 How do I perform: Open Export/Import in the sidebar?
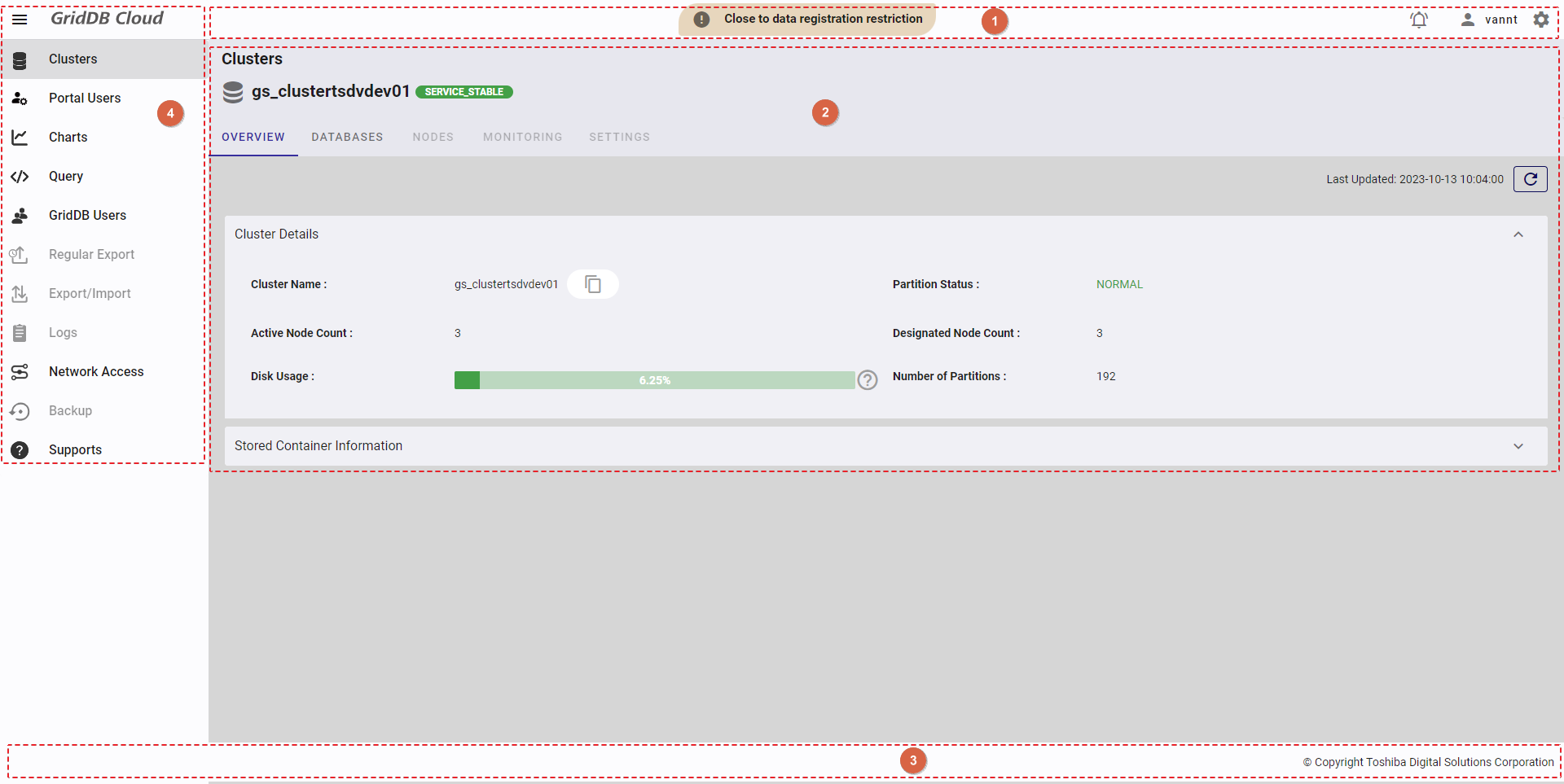point(103,294)
